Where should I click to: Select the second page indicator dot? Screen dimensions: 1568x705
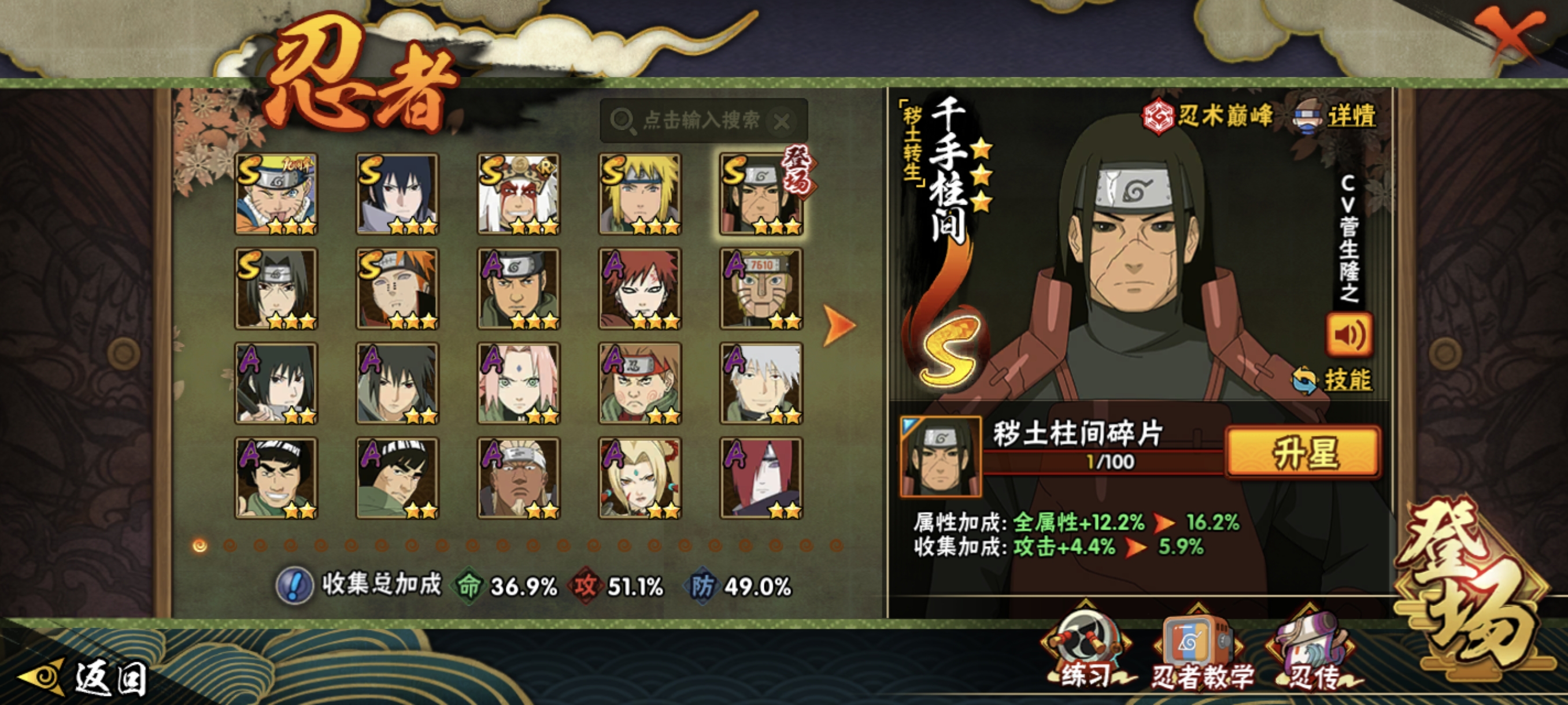(x=230, y=545)
